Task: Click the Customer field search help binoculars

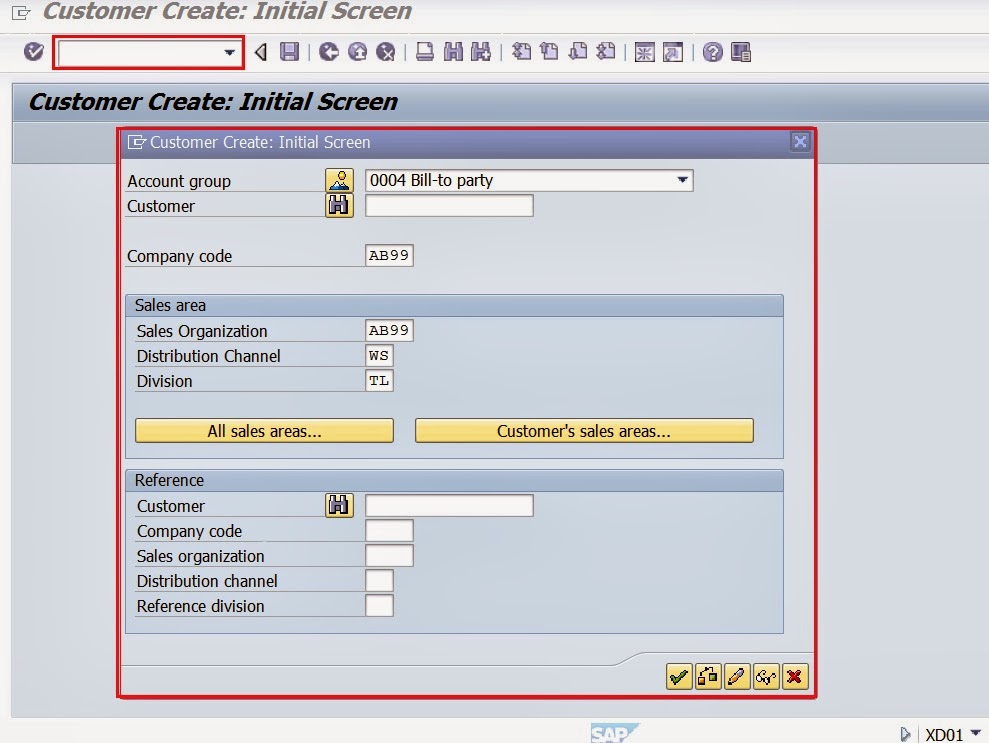Action: pyautogui.click(x=339, y=205)
